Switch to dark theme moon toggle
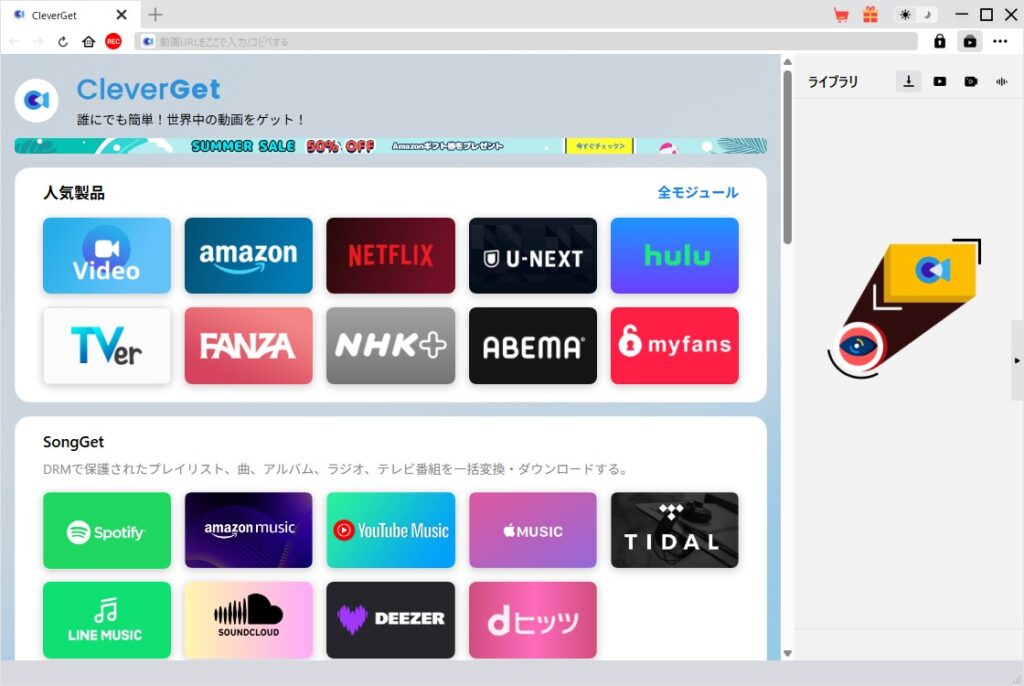 pyautogui.click(x=927, y=14)
